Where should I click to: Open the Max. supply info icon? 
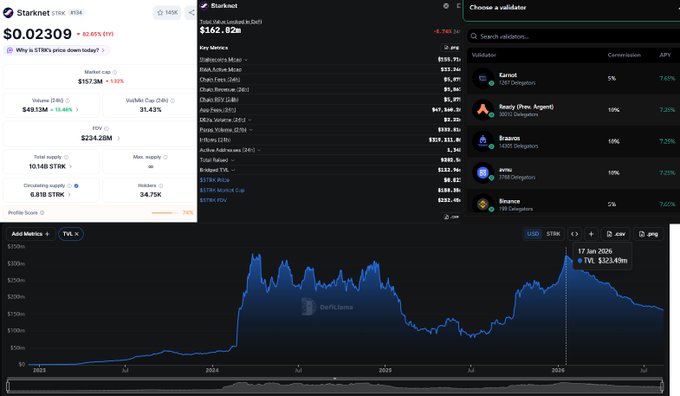tap(165, 157)
